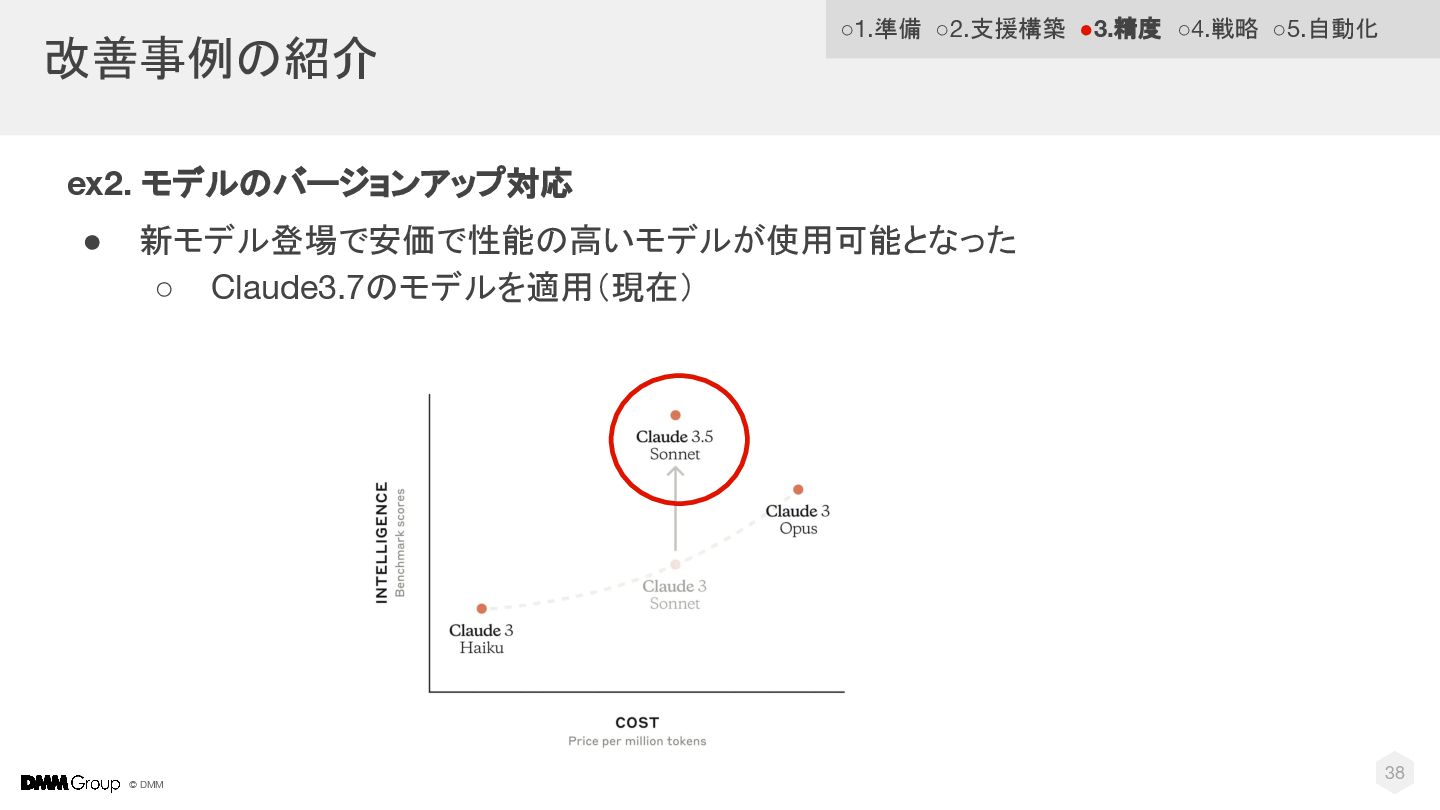
Task: Click the DMM Group logo
Action: coord(70,783)
